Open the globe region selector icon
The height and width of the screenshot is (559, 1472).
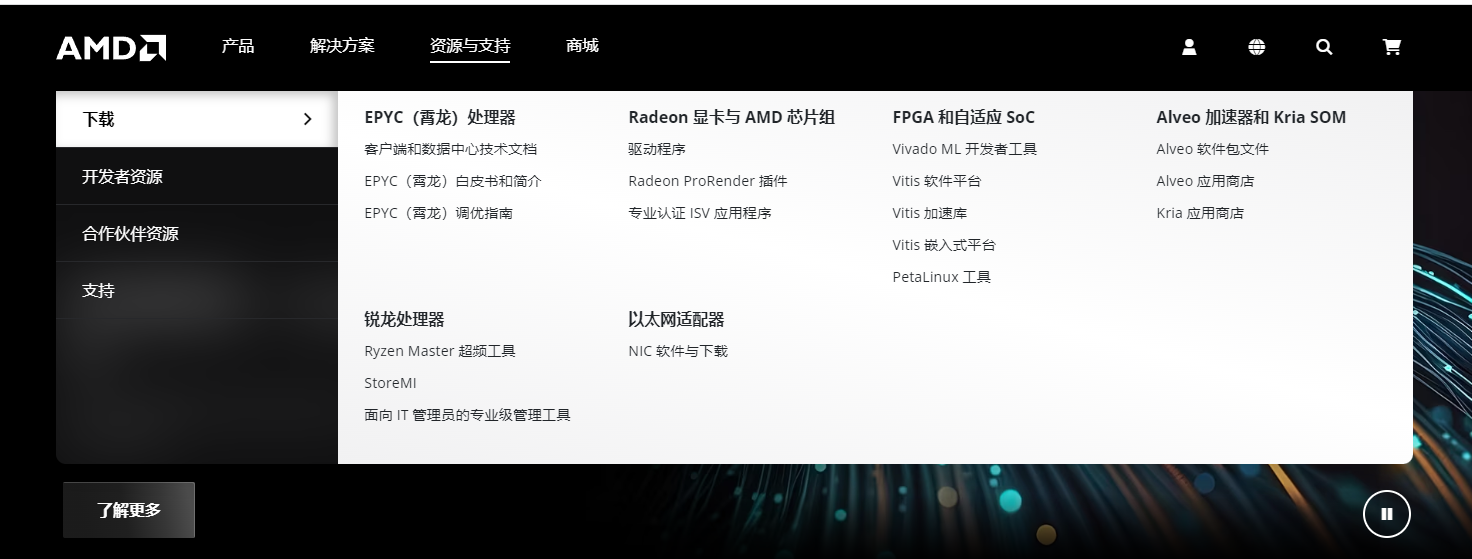tap(1257, 47)
